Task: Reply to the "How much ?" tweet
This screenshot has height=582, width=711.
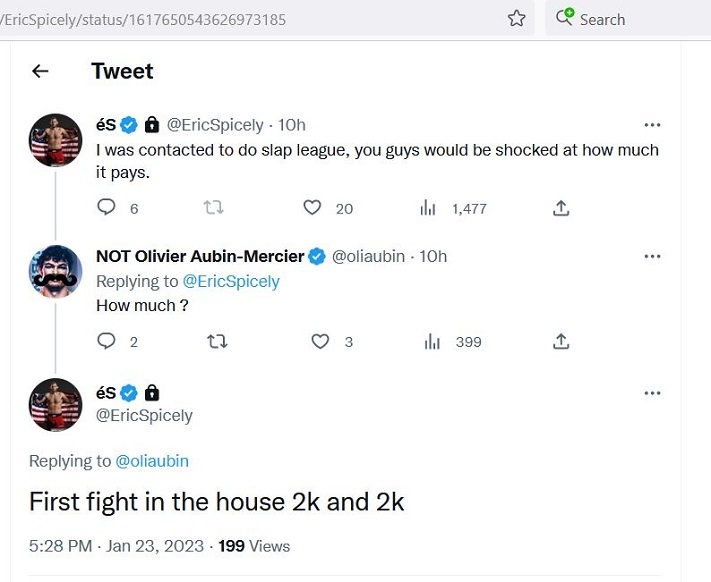Action: (x=106, y=341)
